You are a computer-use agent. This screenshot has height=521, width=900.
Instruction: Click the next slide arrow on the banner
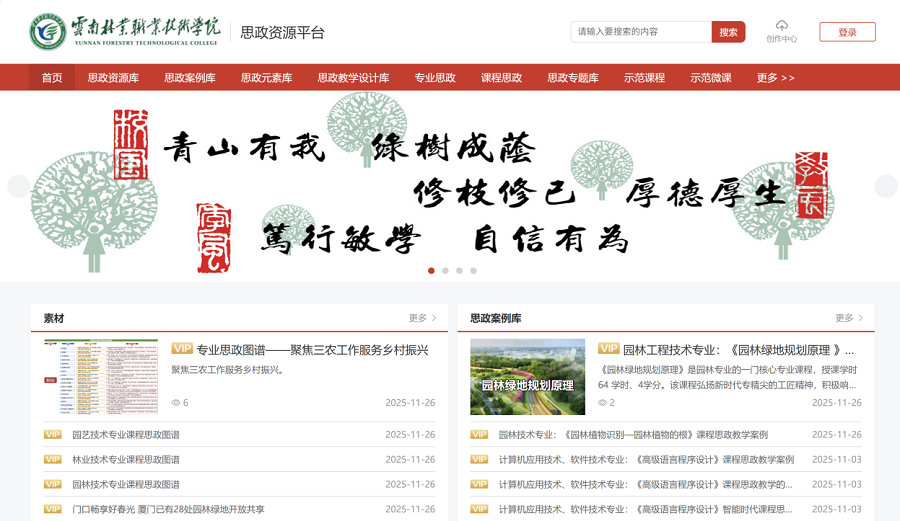pyautogui.click(x=885, y=186)
